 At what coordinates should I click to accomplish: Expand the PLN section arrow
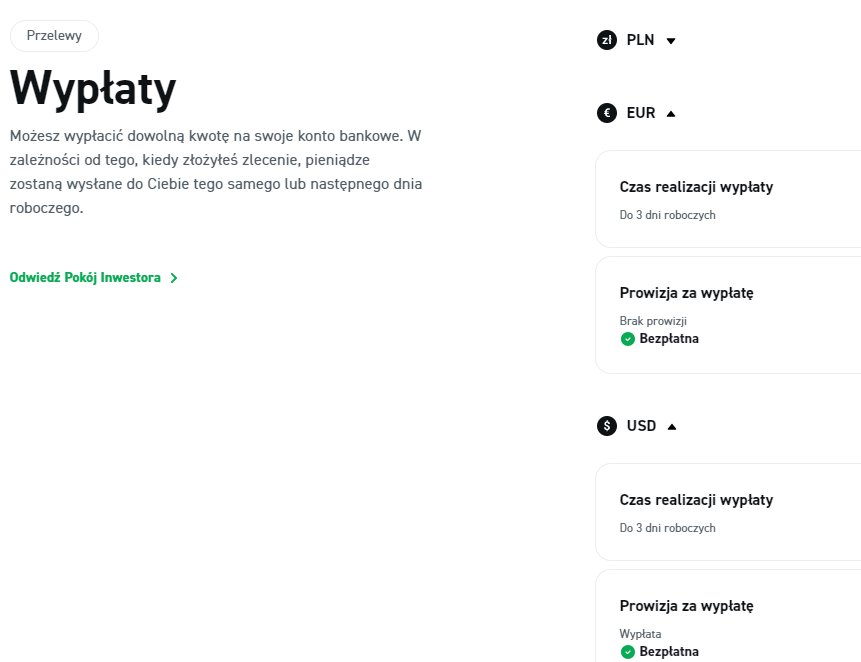coord(671,41)
